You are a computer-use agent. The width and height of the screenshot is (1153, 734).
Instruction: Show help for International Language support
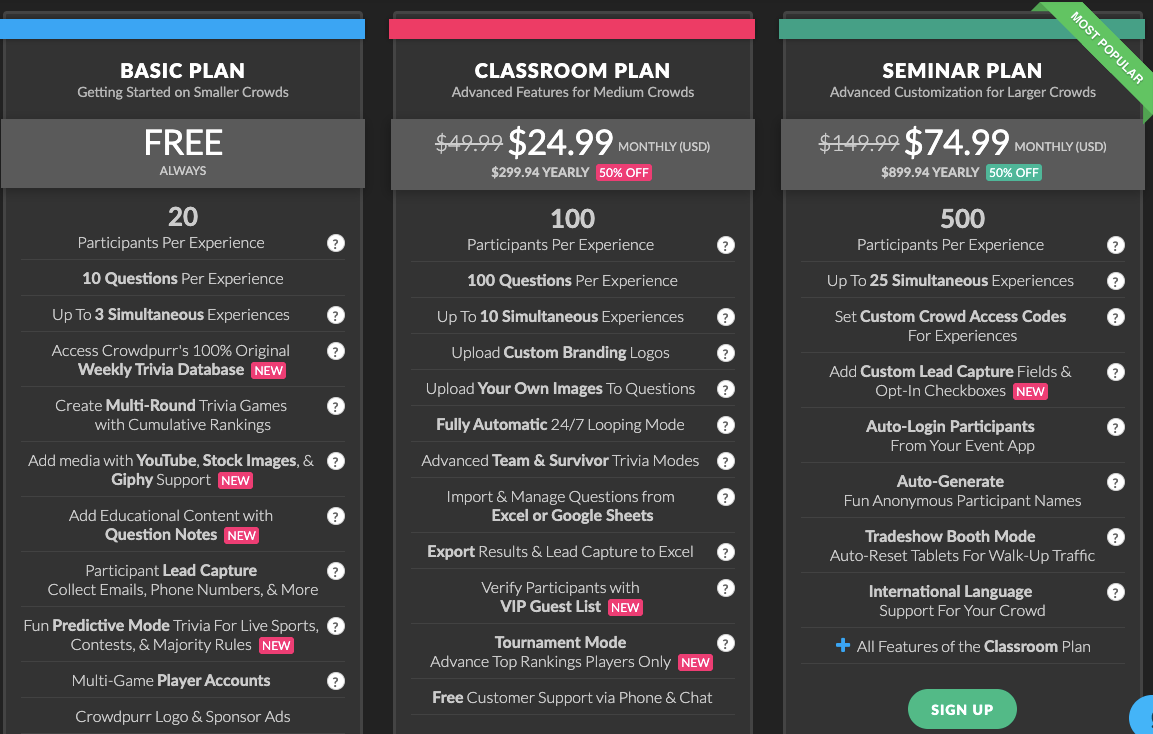pos(1116,592)
